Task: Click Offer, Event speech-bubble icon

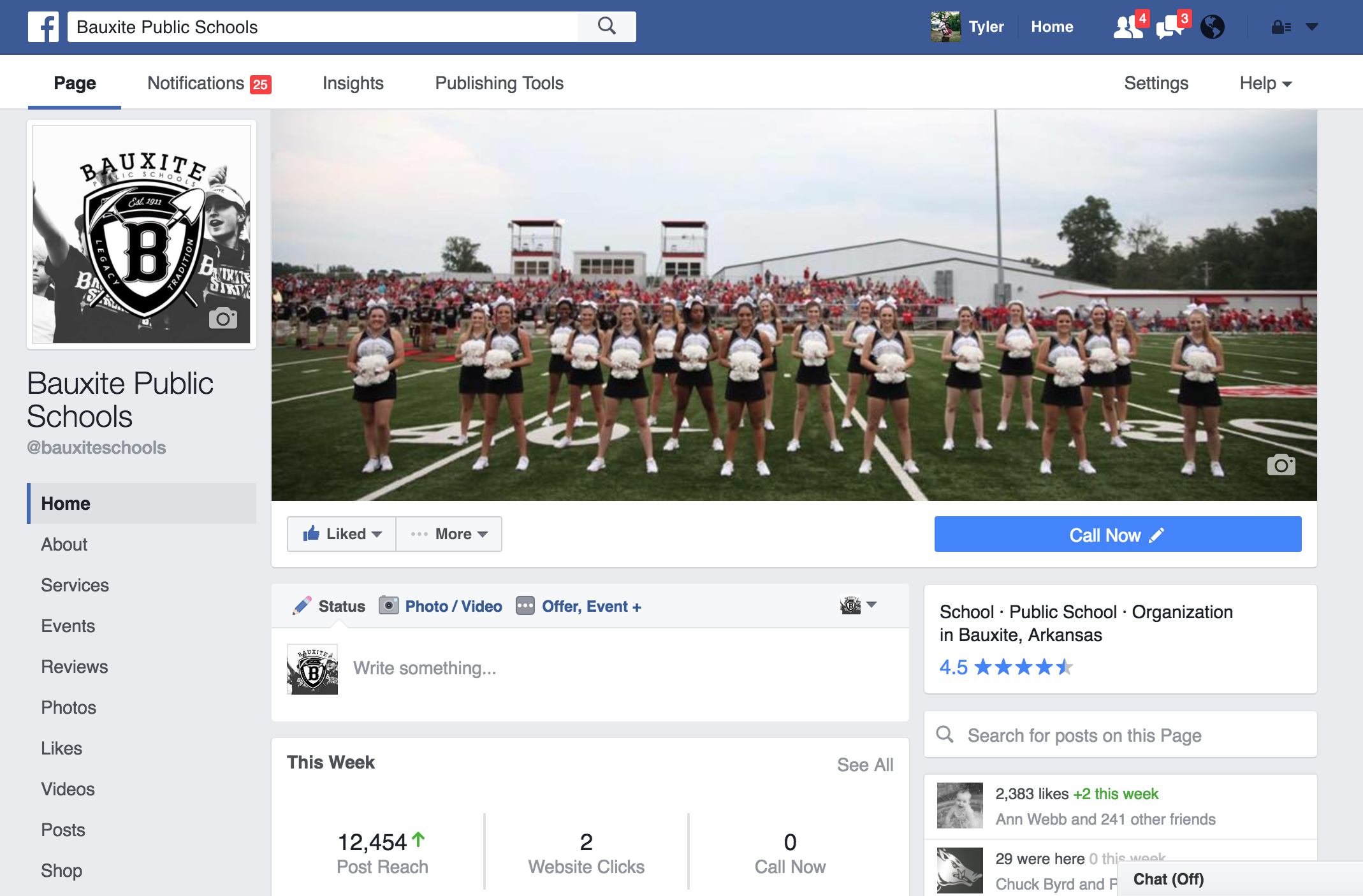Action: click(x=525, y=605)
